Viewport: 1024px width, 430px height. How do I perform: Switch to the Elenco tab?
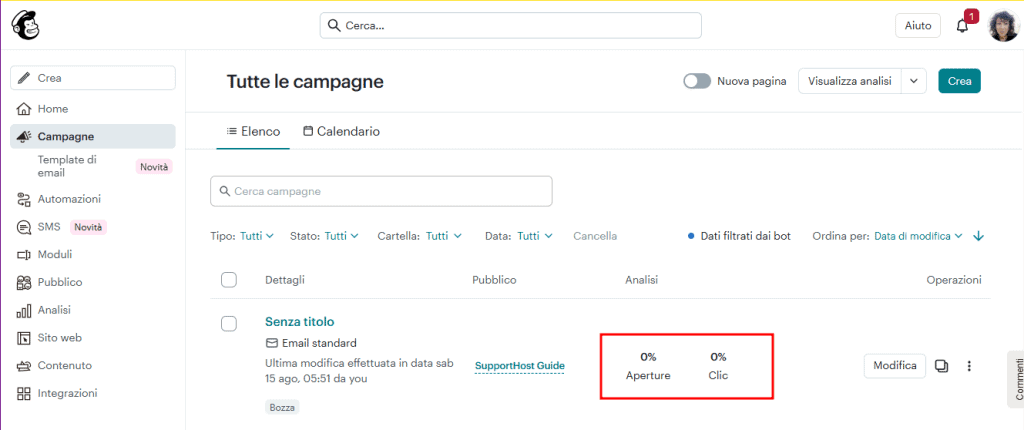[253, 131]
